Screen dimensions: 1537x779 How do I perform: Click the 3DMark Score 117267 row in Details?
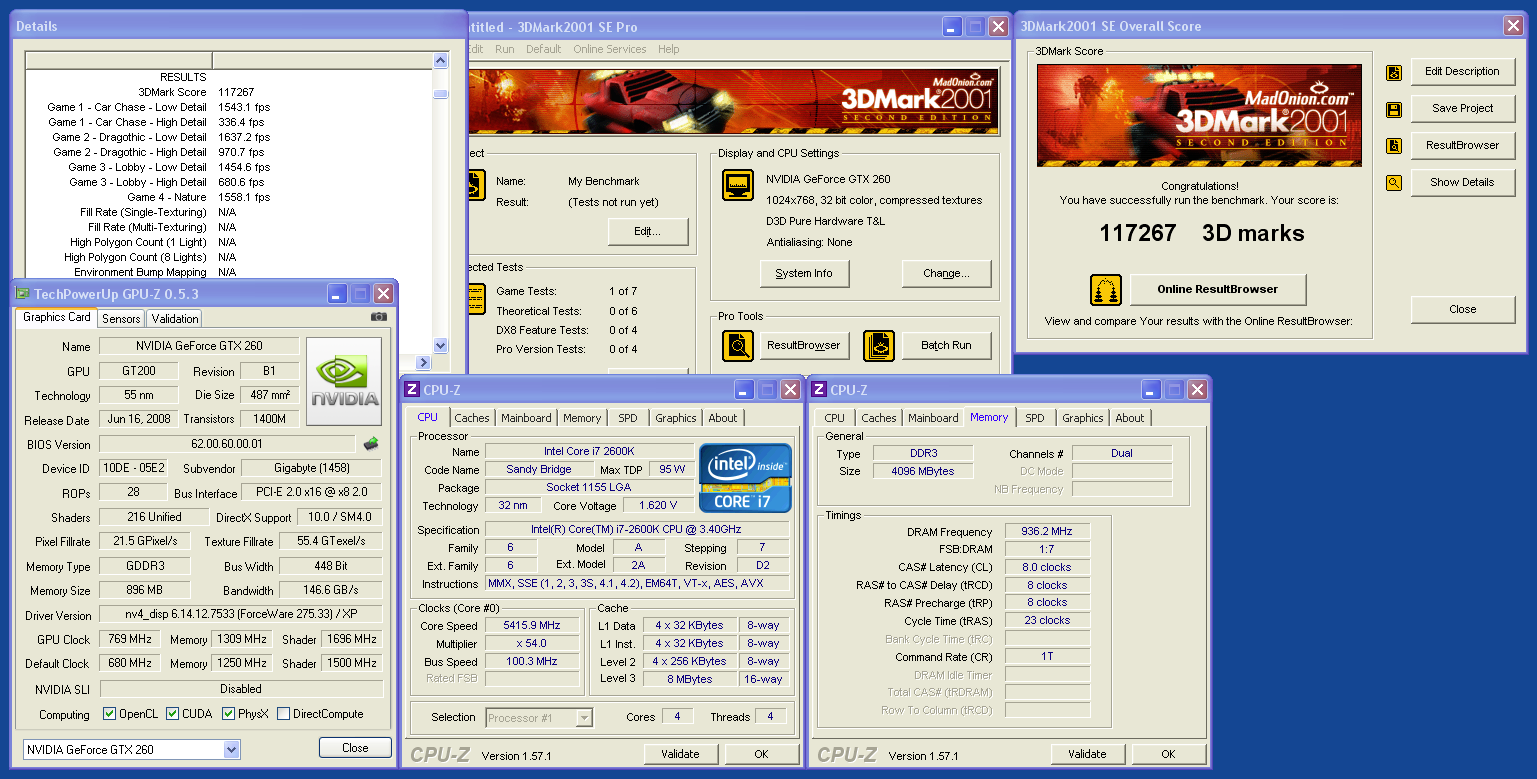[229, 92]
